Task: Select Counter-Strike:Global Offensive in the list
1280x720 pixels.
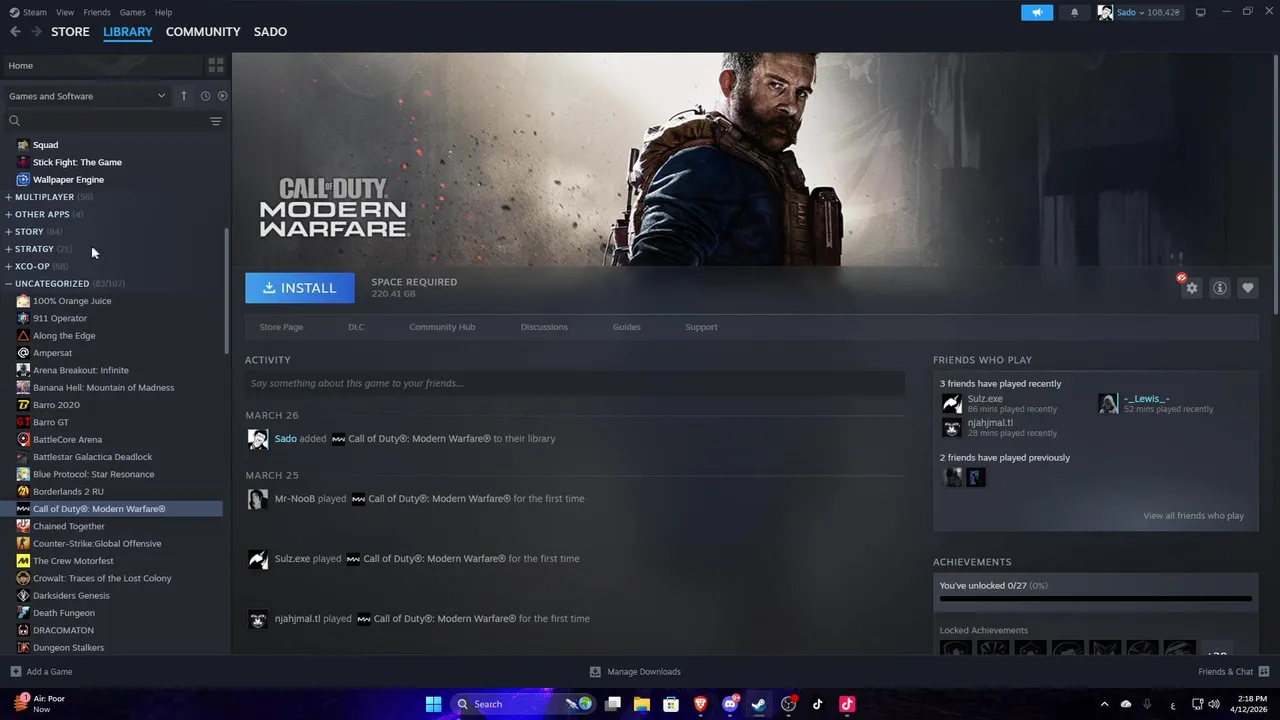Action: [97, 544]
